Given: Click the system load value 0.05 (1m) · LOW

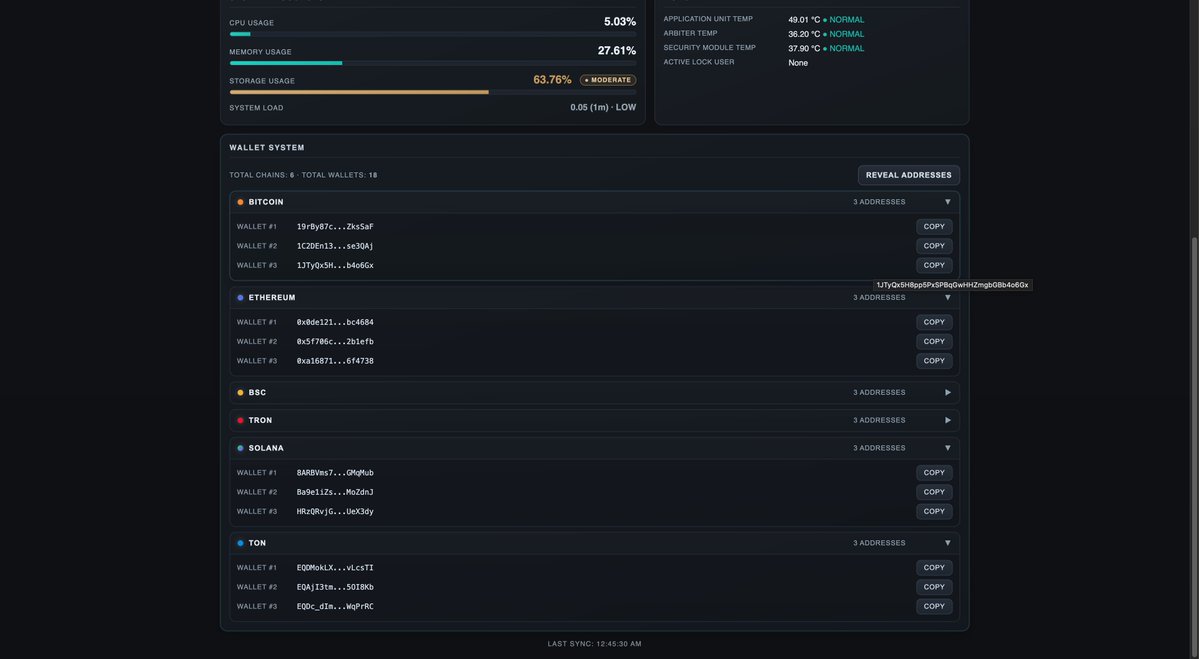Looking at the screenshot, I should click(603, 107).
